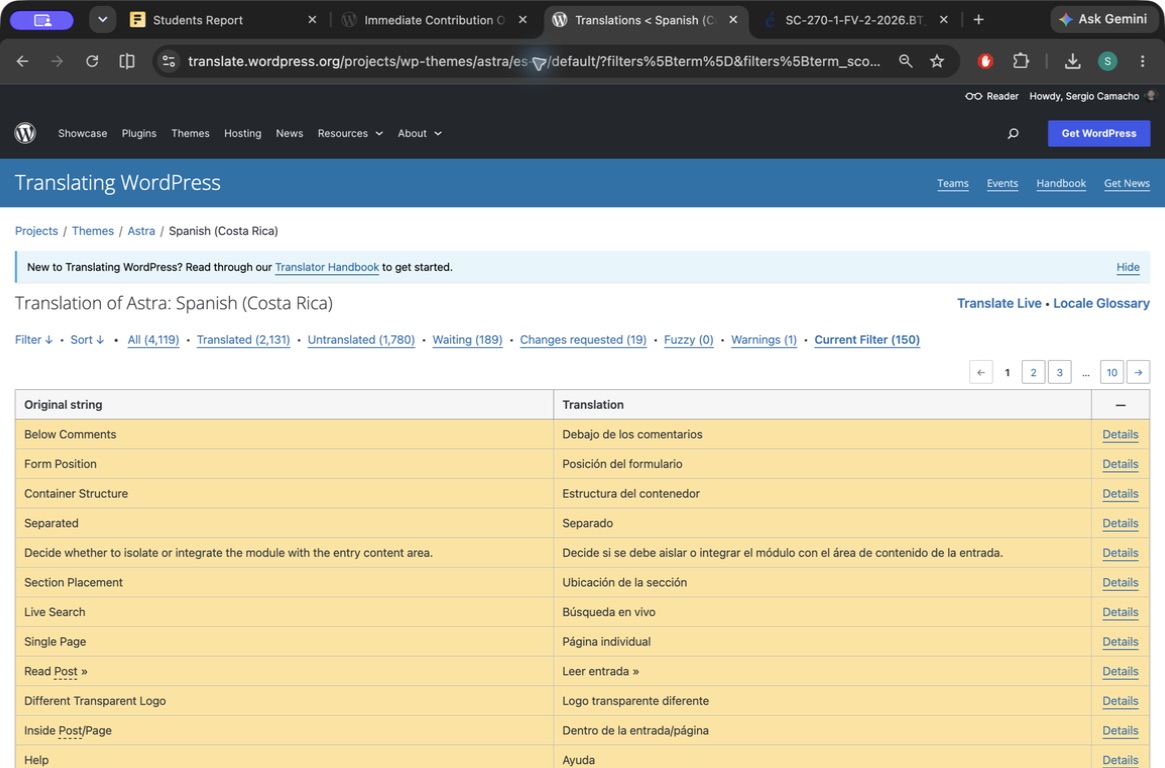Click the purple tab group icon
Screen dimensions: 1165x768
click(42, 20)
